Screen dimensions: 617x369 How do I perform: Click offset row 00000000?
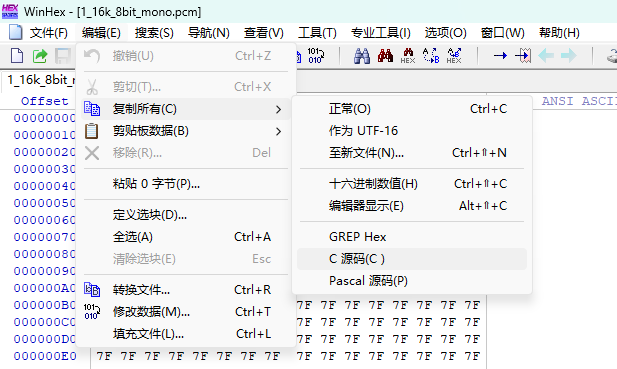(x=44, y=118)
